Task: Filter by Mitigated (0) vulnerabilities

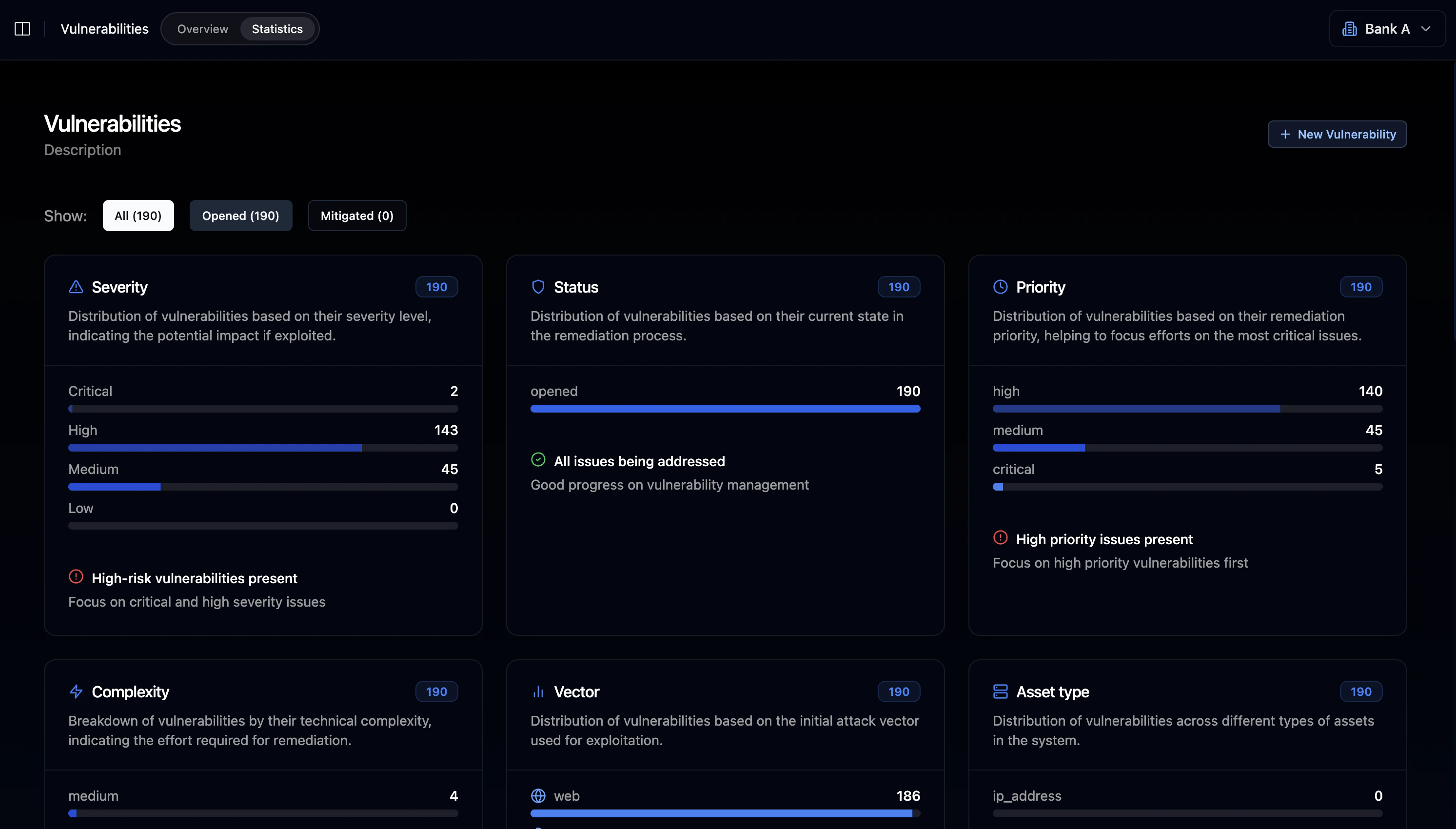Action: (357, 216)
